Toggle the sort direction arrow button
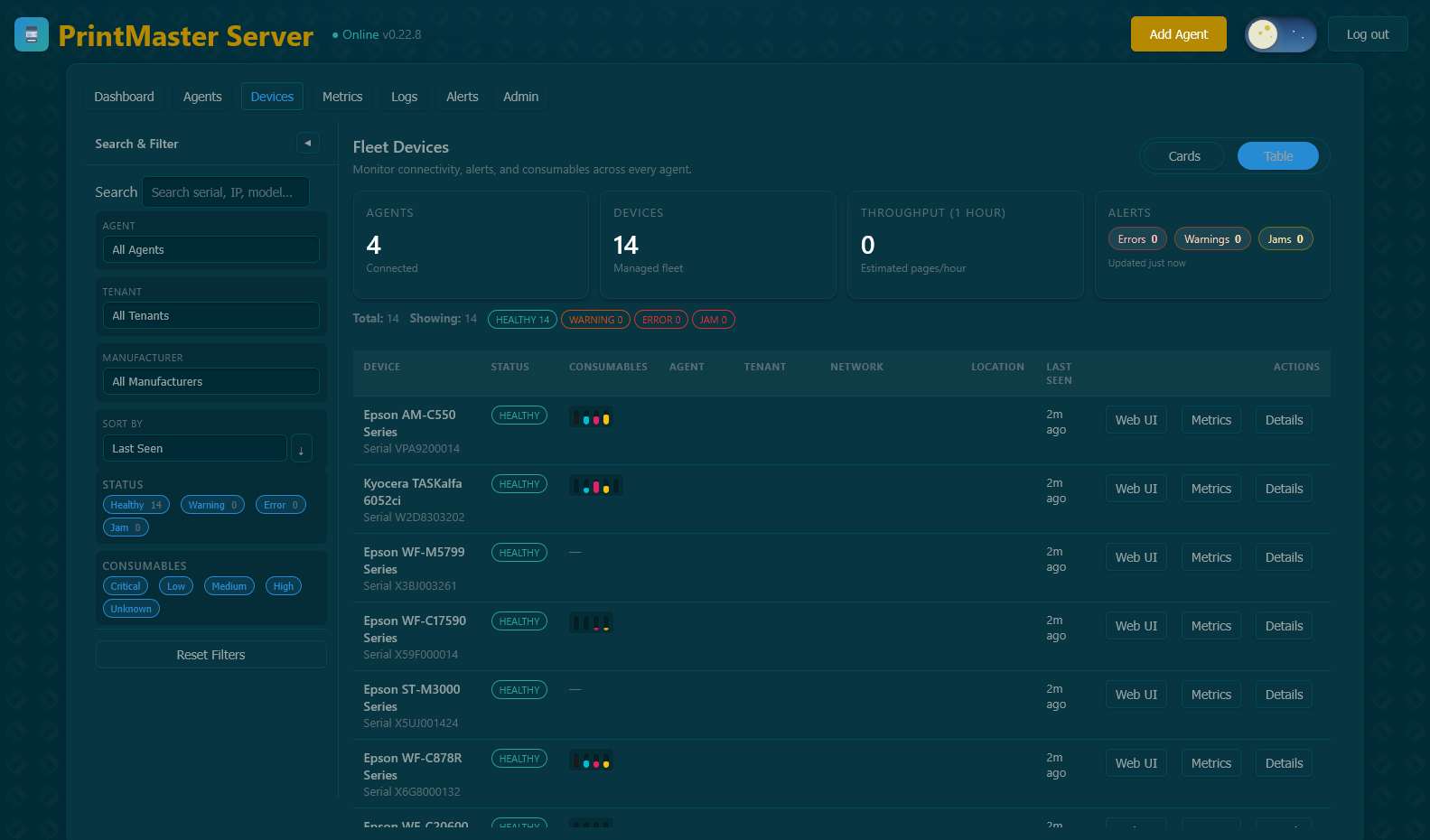Viewport: 1430px width, 840px height. pyautogui.click(x=302, y=448)
